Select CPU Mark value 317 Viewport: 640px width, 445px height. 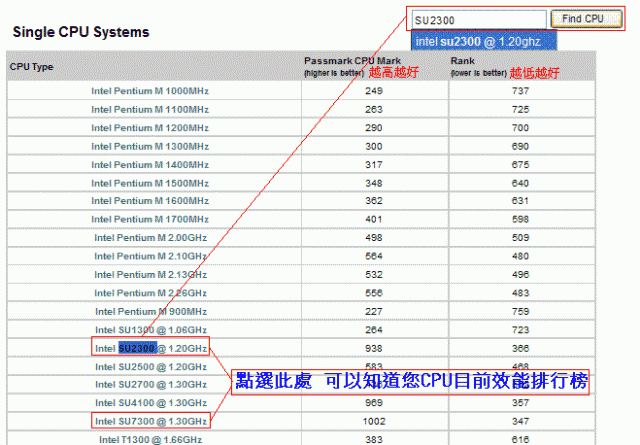[x=374, y=165]
